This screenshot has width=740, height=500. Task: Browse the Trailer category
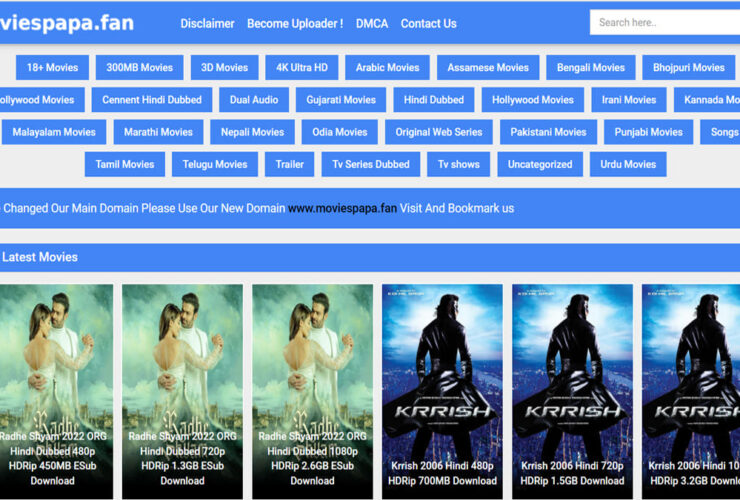tap(289, 164)
